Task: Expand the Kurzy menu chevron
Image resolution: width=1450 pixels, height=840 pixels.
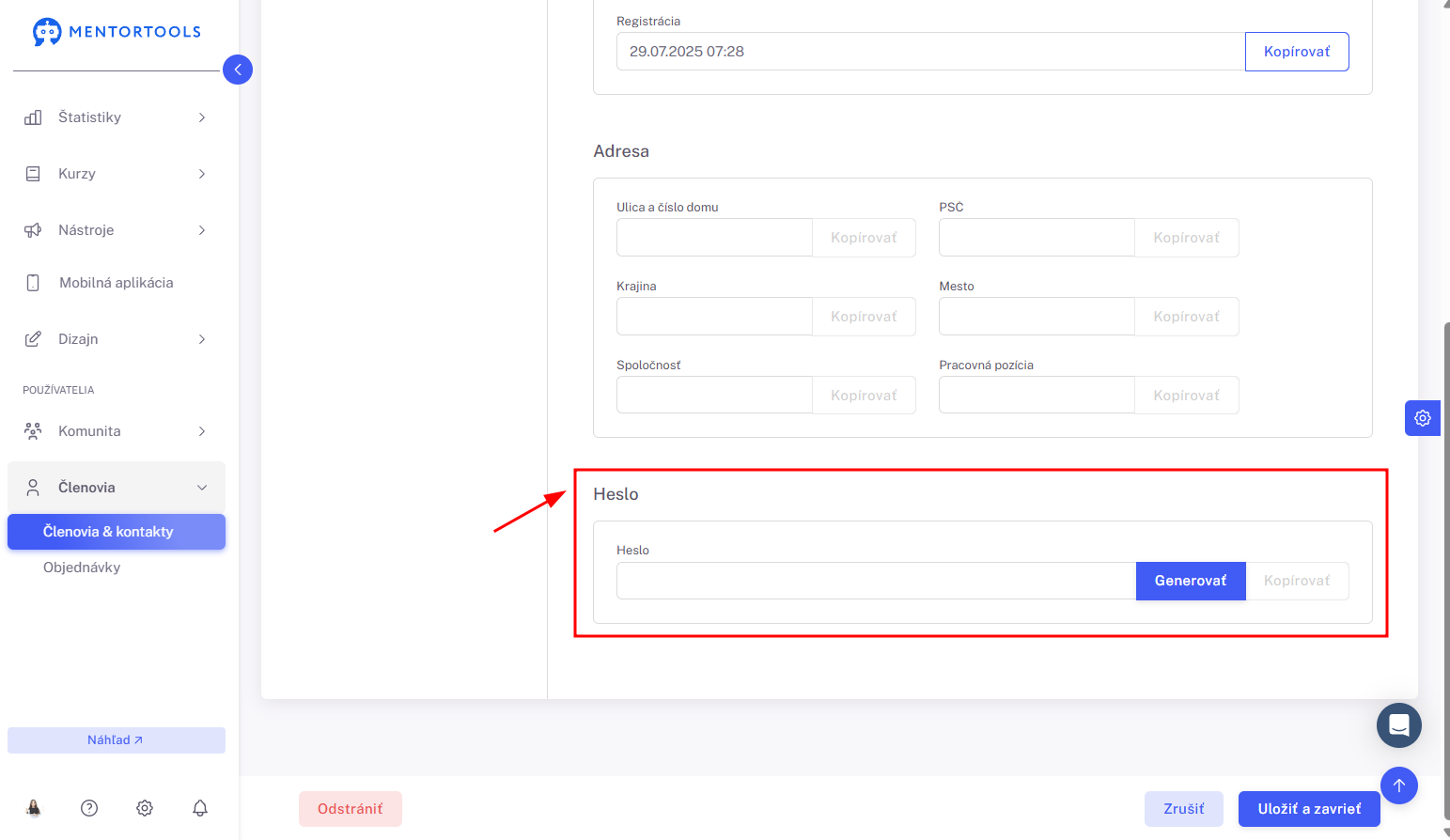Action: click(x=202, y=174)
